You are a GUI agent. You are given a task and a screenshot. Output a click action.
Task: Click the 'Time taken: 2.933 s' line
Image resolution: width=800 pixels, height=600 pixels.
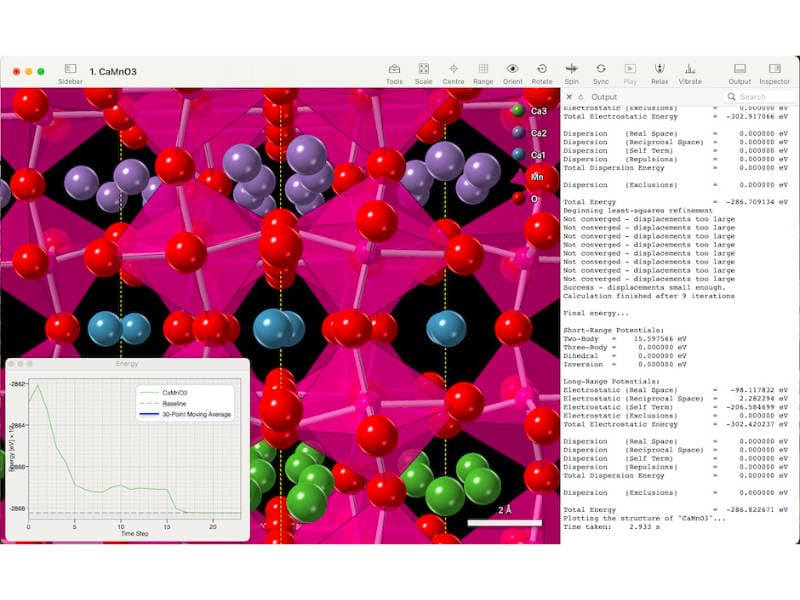coord(612,527)
